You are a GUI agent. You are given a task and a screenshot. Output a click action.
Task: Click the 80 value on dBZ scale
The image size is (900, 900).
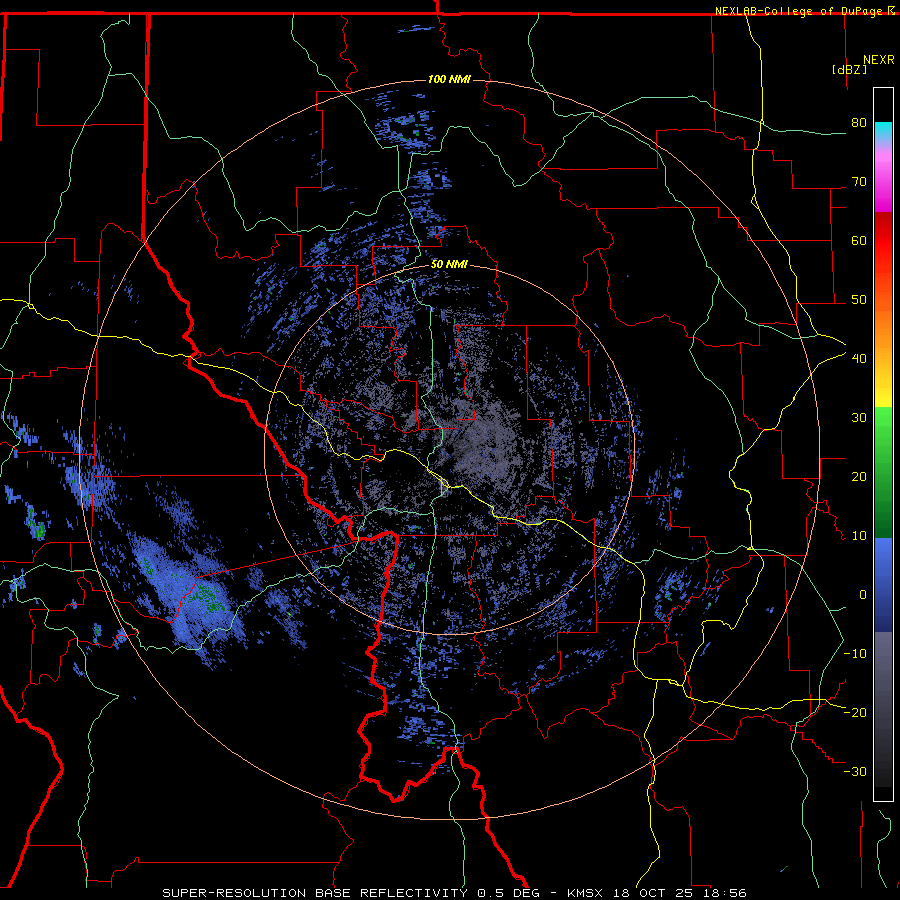[859, 123]
